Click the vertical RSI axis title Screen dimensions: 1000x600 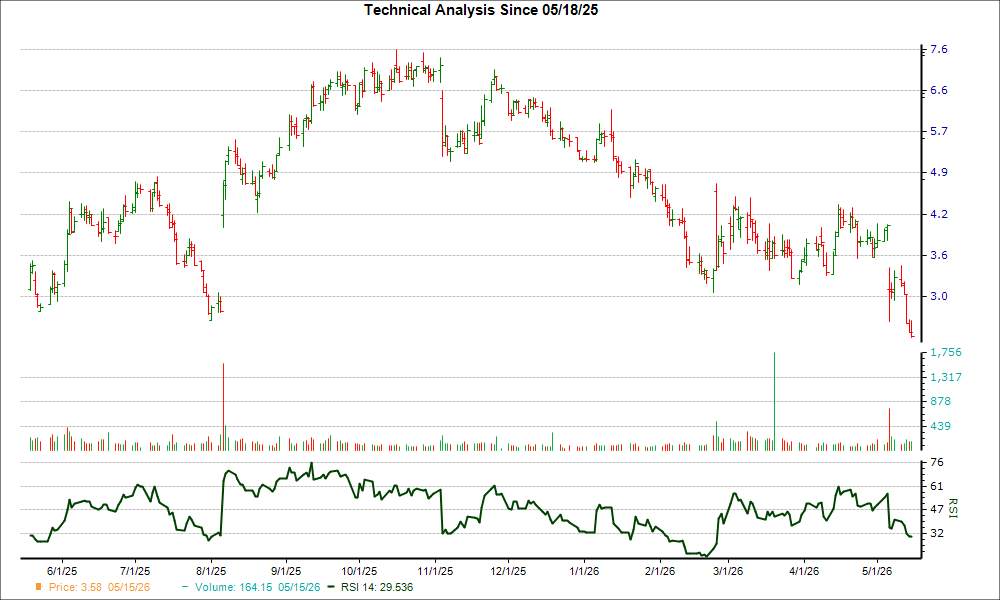[x=953, y=509]
